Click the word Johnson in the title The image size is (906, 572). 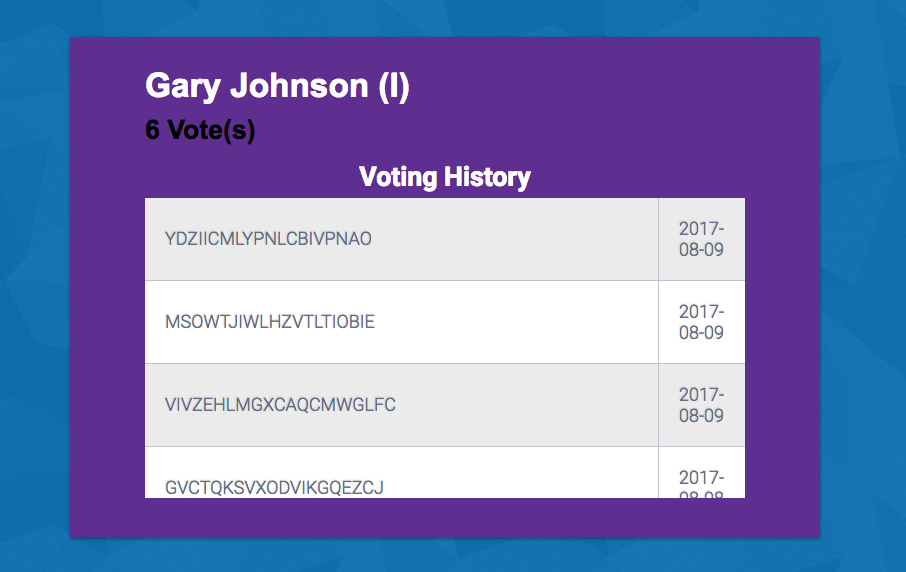[299, 86]
